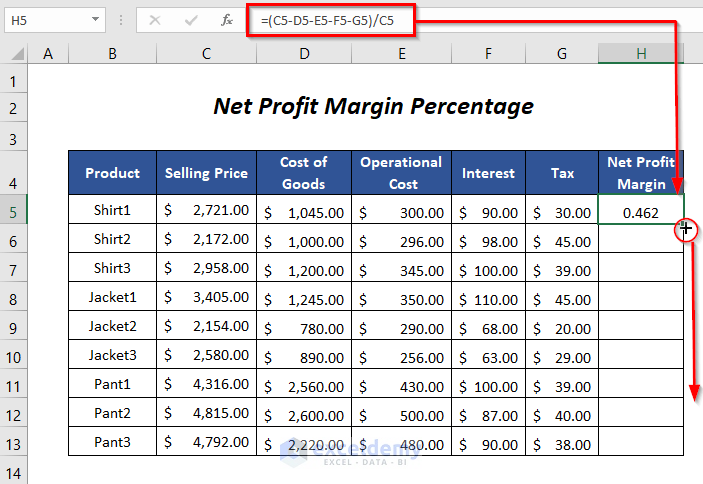Select cell H5 containing 0.462
The height and width of the screenshot is (484, 703).
tap(640, 212)
